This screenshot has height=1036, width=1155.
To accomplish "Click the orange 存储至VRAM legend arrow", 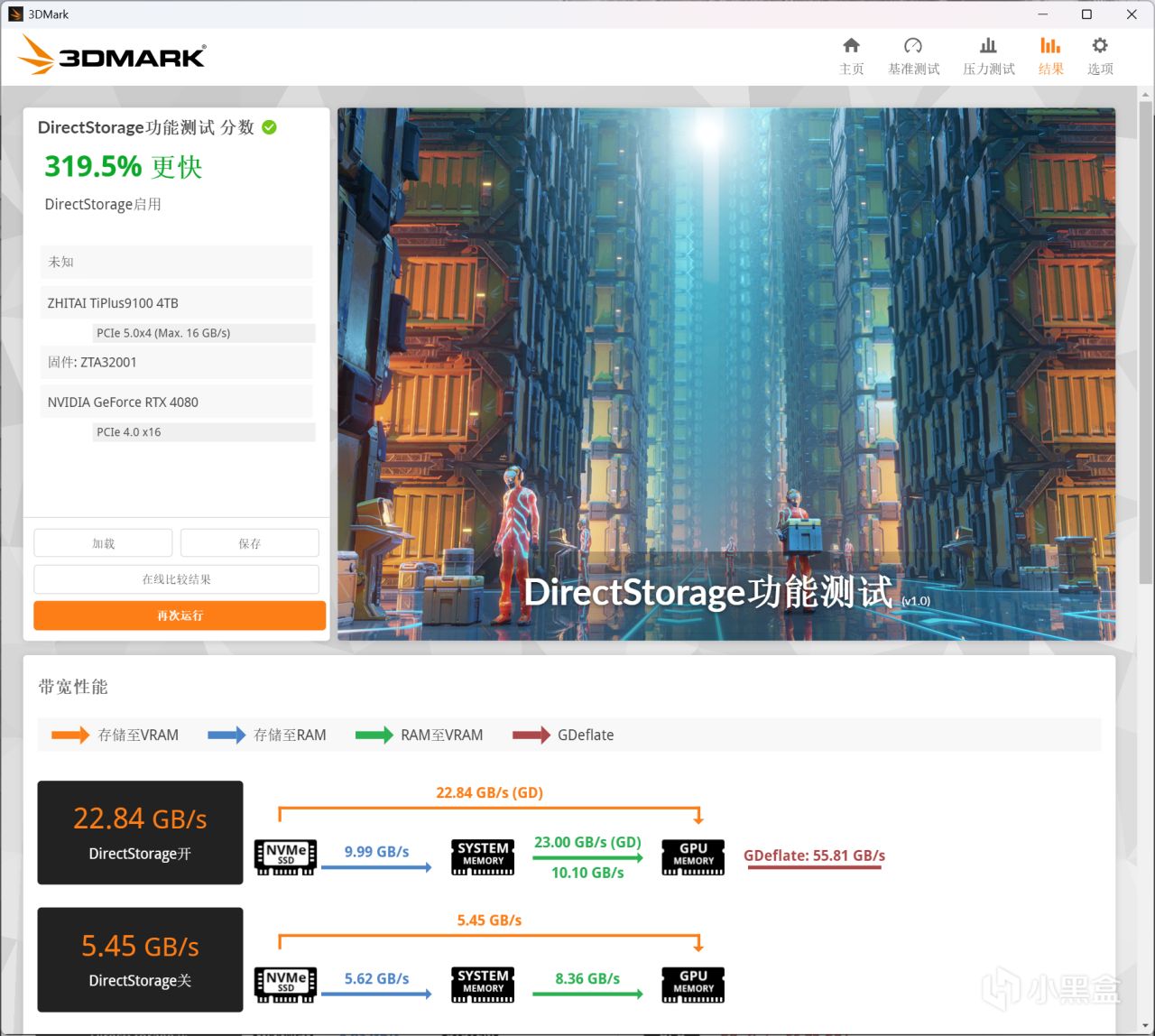I will pyautogui.click(x=70, y=735).
